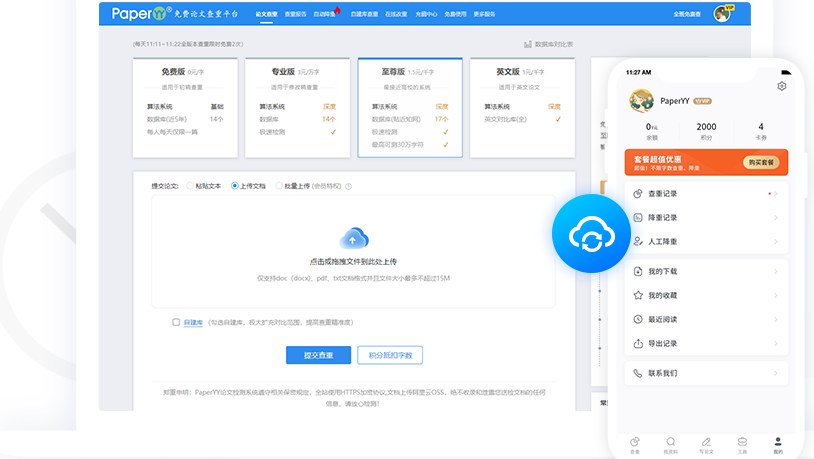Open 我的下载 icon in phone list

638,272
